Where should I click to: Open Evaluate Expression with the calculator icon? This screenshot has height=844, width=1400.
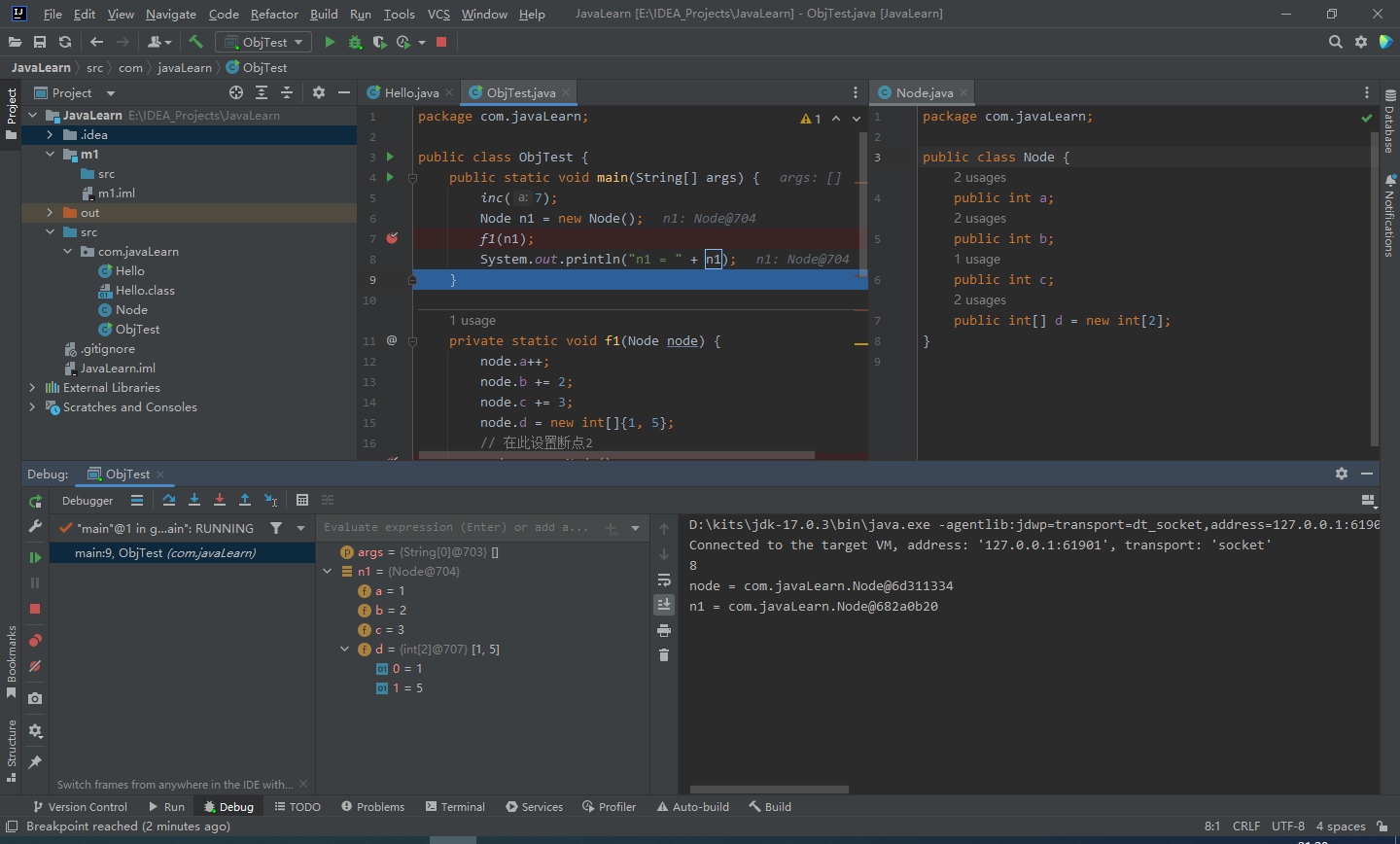click(x=302, y=500)
